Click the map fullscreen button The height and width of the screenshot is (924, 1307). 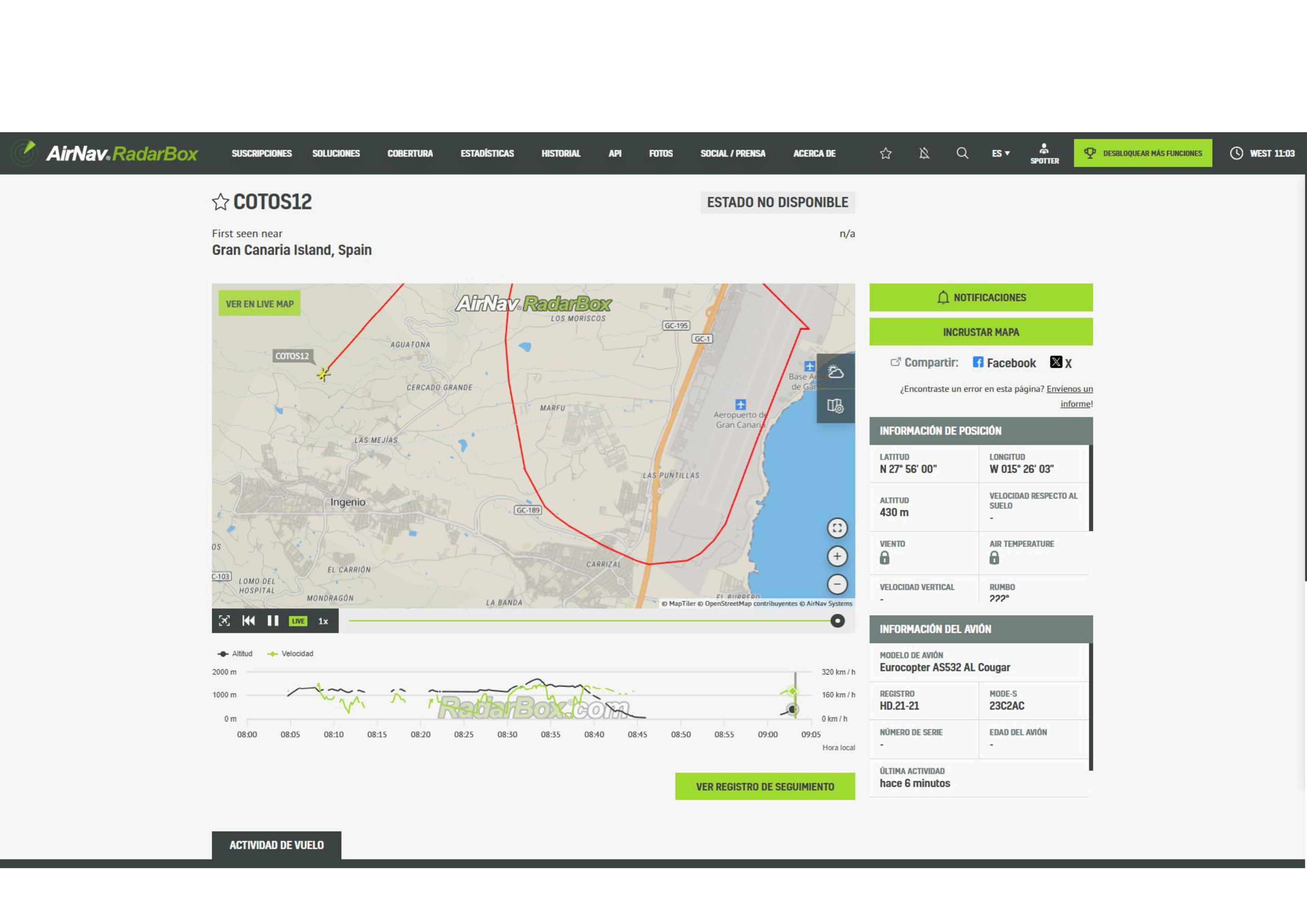pyautogui.click(x=837, y=528)
